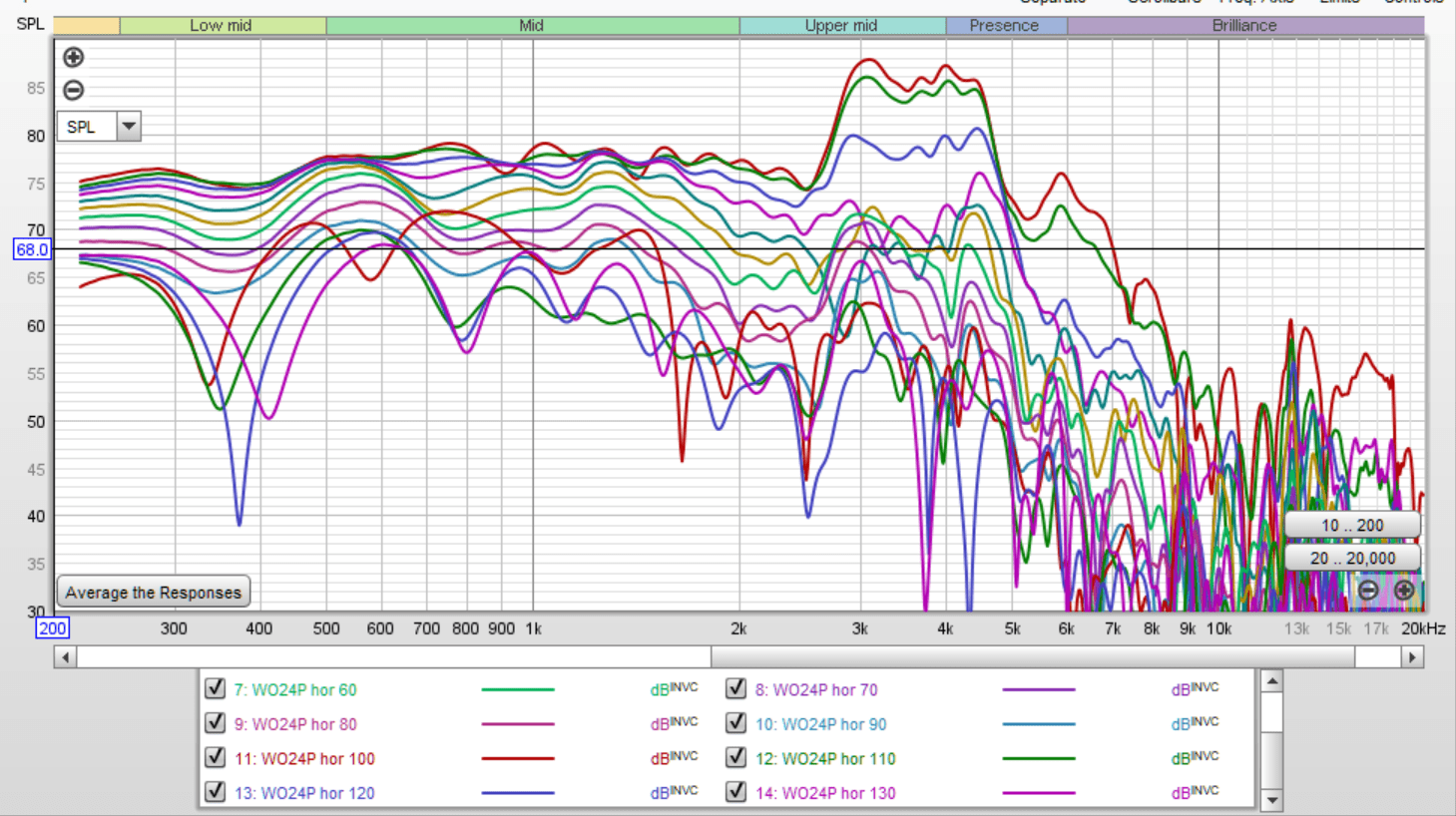Click the 200 start-frequency field on the axis

52,628
